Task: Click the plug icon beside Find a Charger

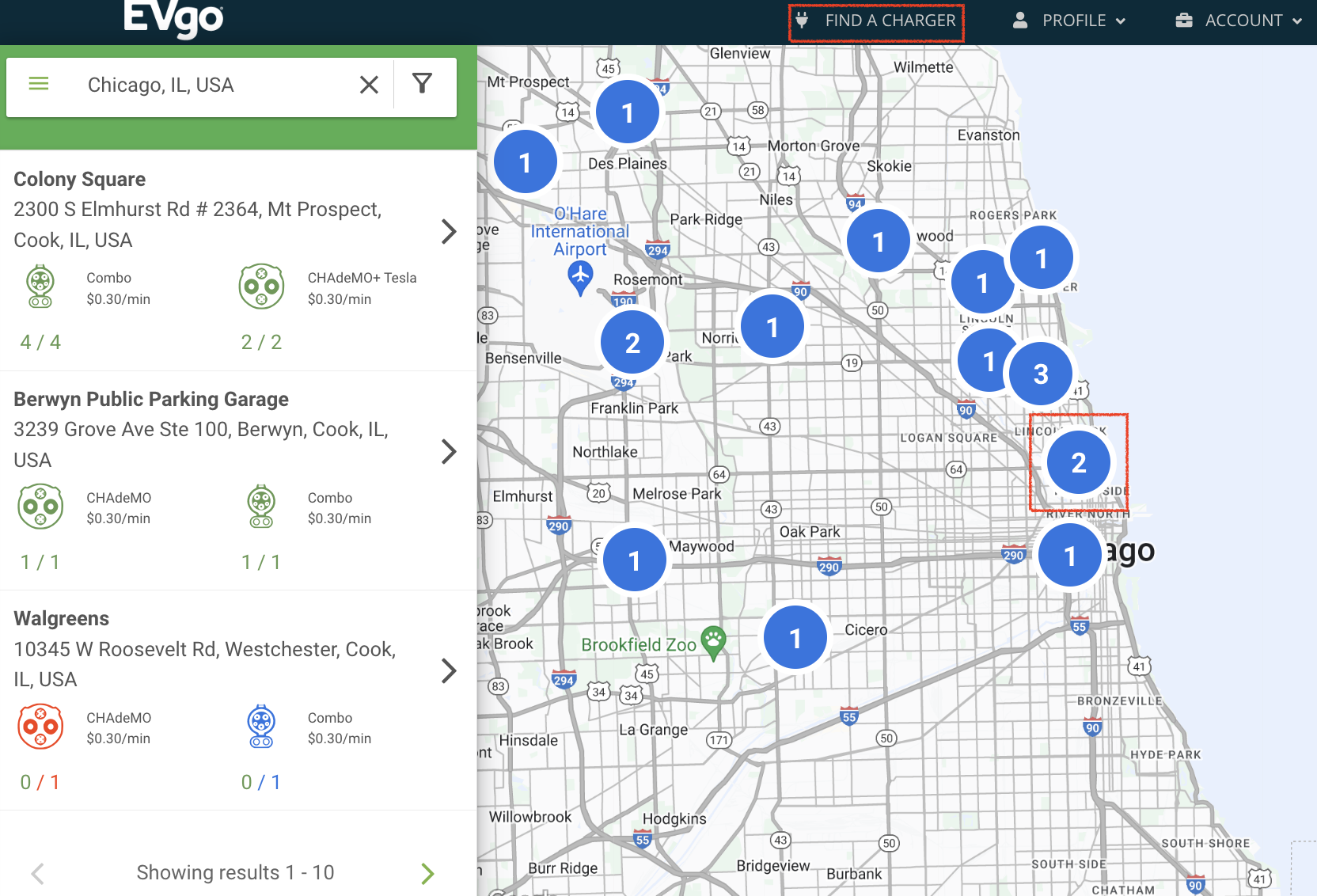Action: point(802,21)
